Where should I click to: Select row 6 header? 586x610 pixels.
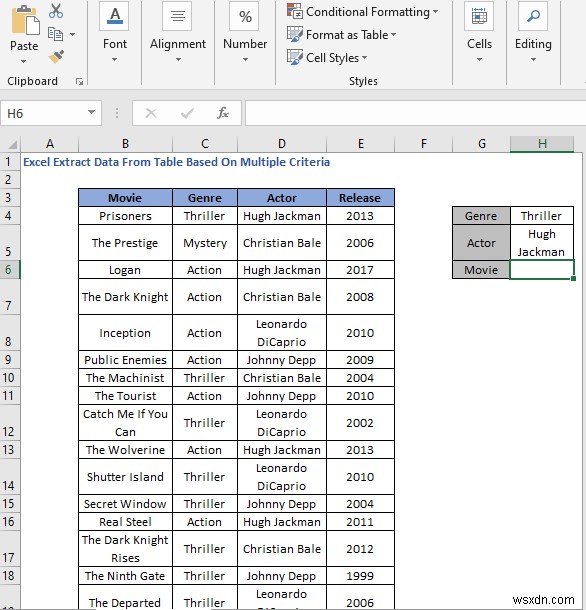click(9, 270)
